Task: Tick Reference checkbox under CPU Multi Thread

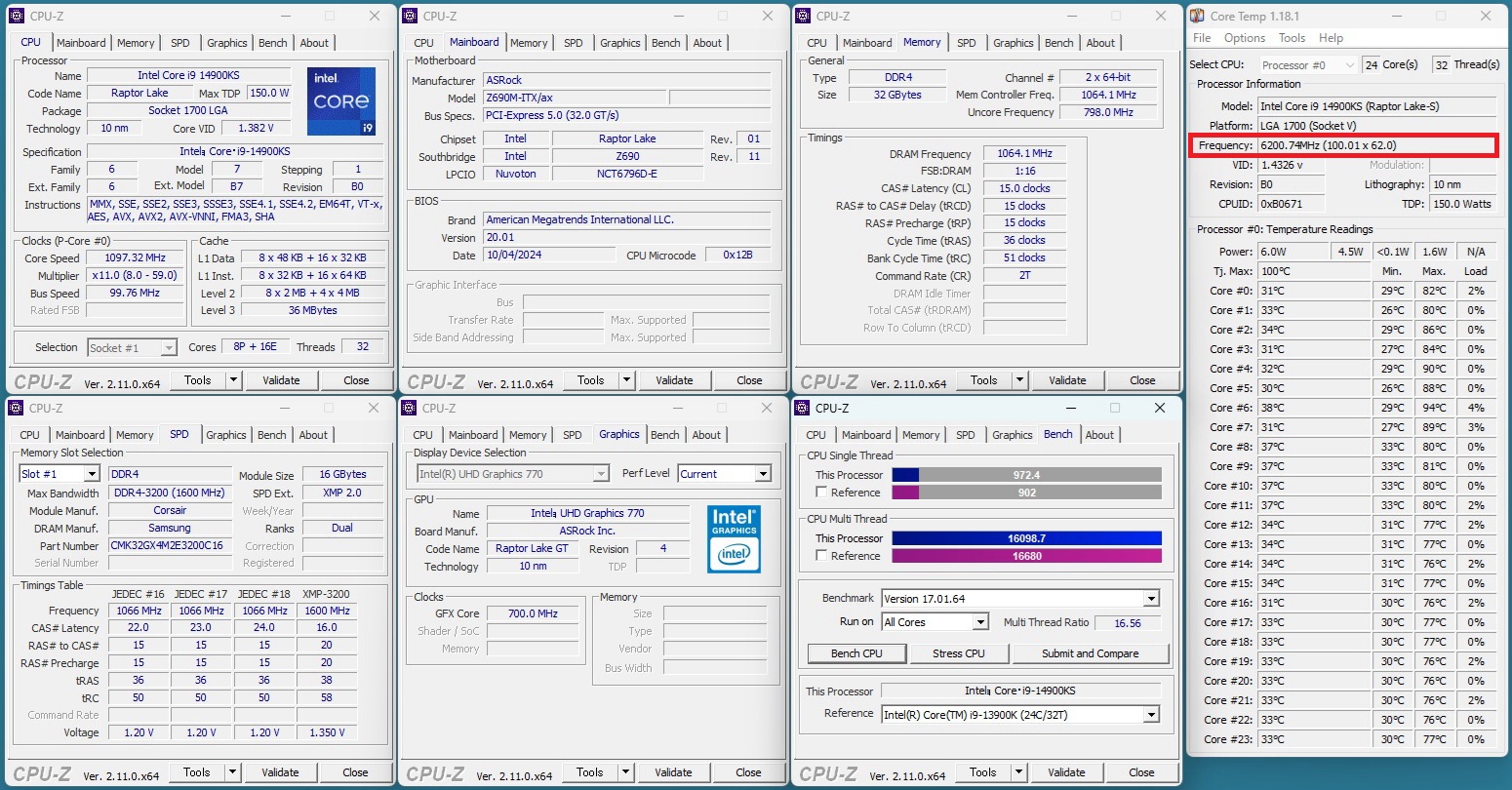Action: 821,556
